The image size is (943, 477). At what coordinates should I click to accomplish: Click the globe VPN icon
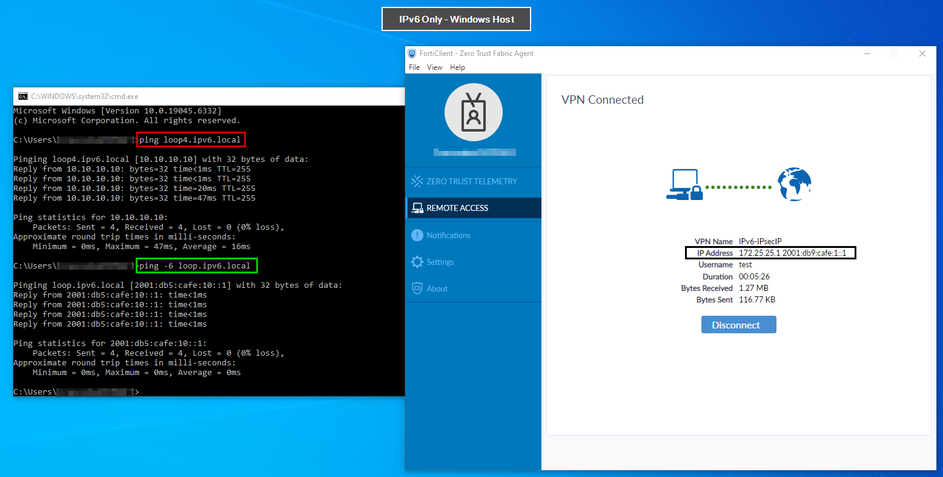(x=794, y=185)
